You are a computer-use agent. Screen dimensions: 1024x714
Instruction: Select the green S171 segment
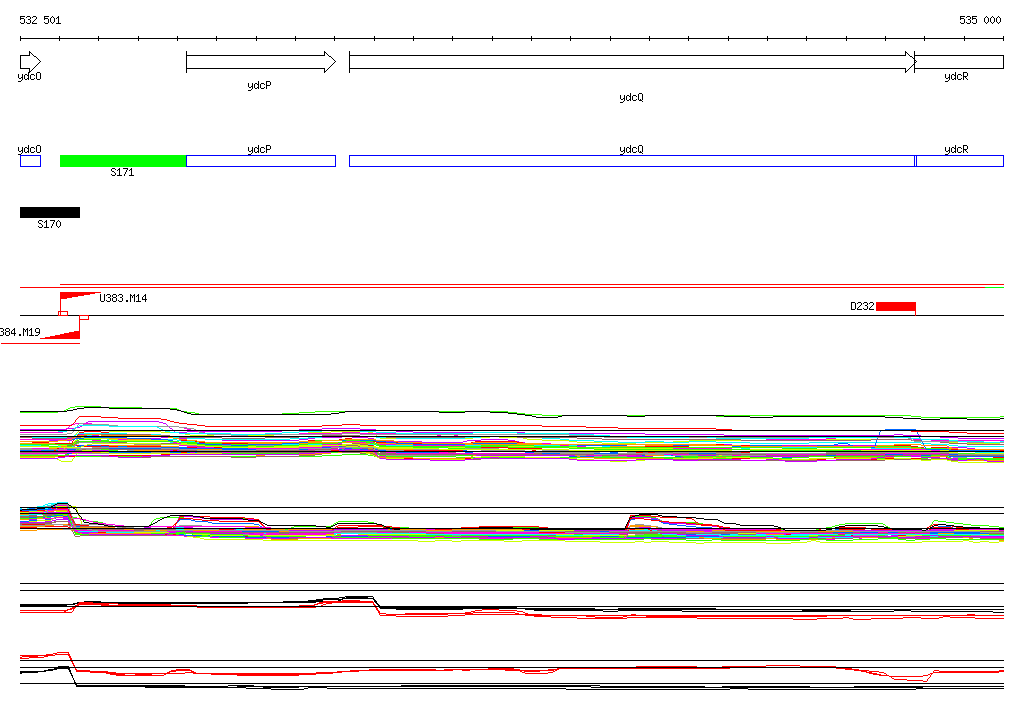(x=123, y=161)
